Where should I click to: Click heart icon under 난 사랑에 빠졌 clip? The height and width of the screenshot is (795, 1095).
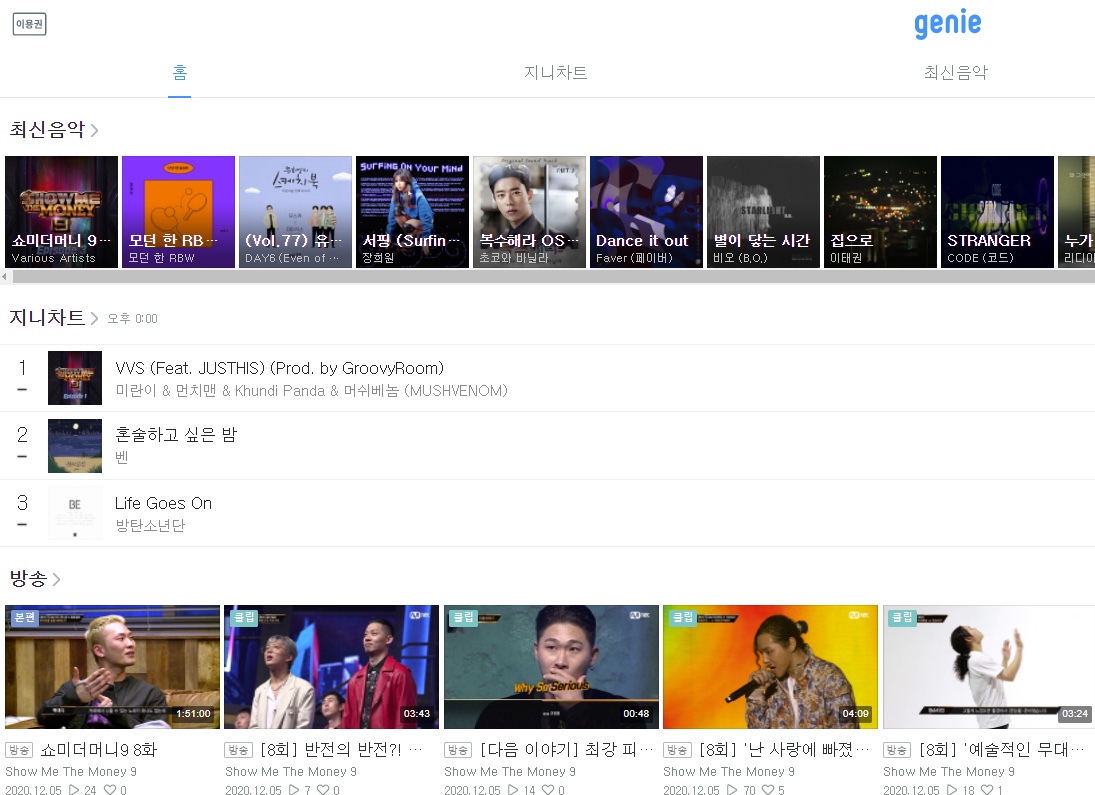pos(767,790)
